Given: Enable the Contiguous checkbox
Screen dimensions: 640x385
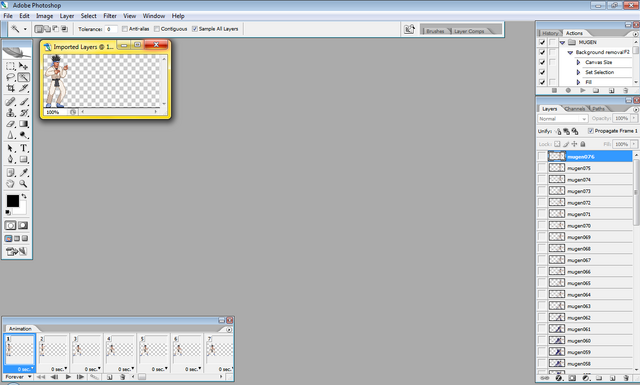Looking at the screenshot, I should click(157, 29).
